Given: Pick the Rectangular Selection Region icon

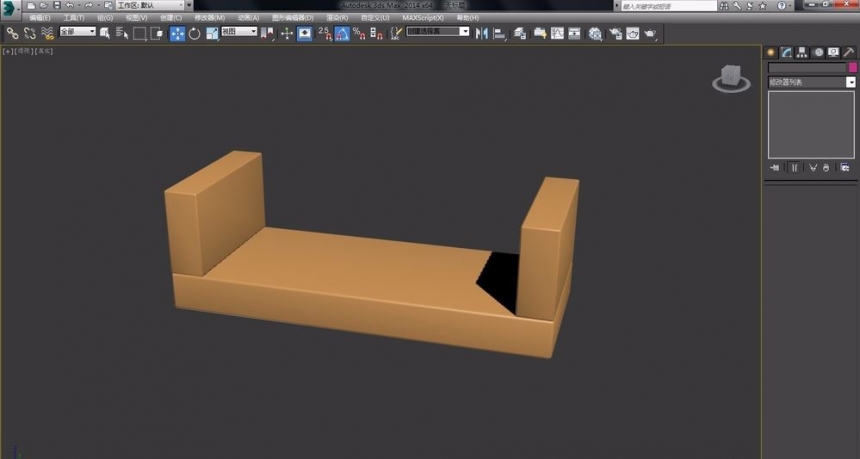Looking at the screenshot, I should [x=140, y=34].
